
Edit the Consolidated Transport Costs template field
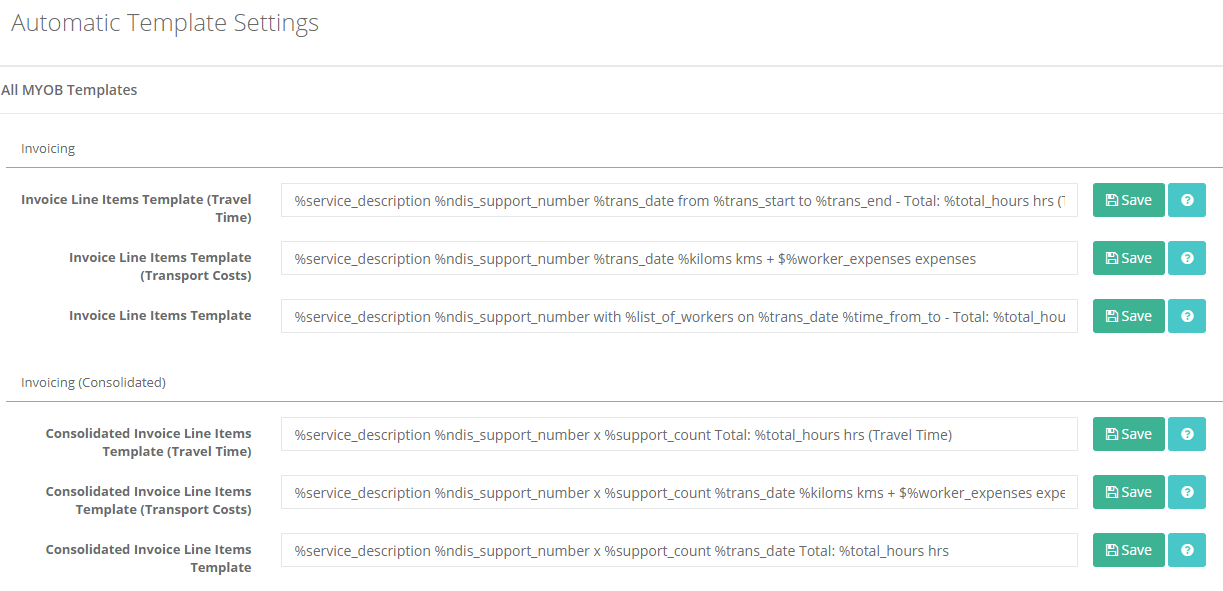click(679, 492)
